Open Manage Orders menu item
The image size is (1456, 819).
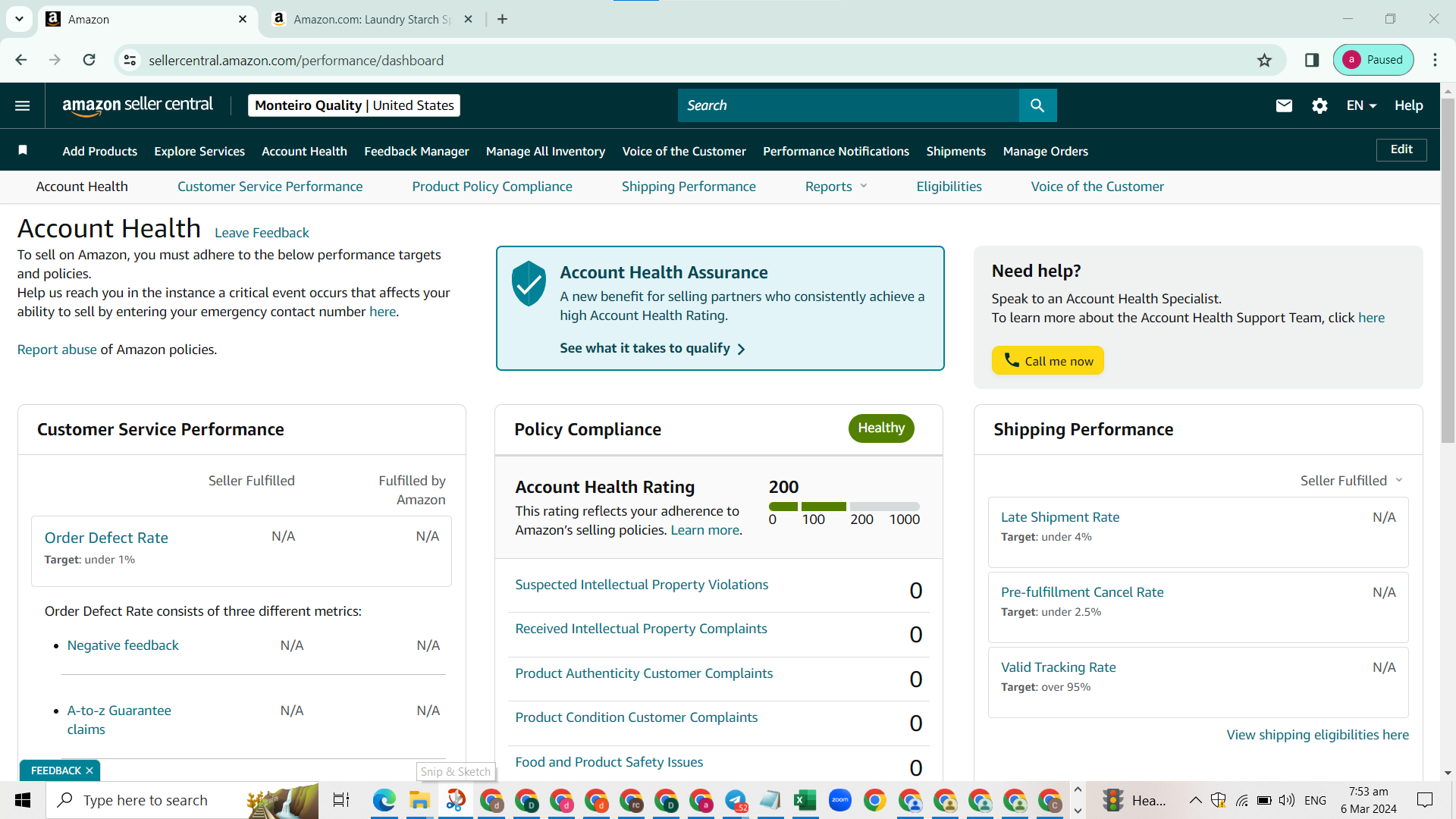click(1045, 151)
